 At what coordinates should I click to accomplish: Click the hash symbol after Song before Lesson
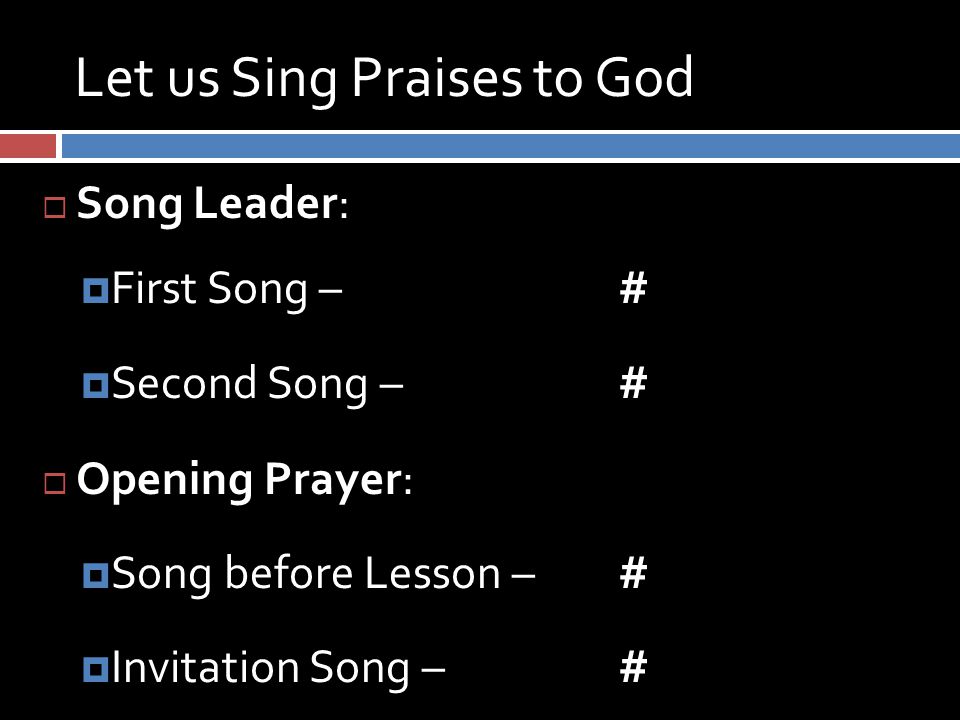pyautogui.click(x=633, y=573)
